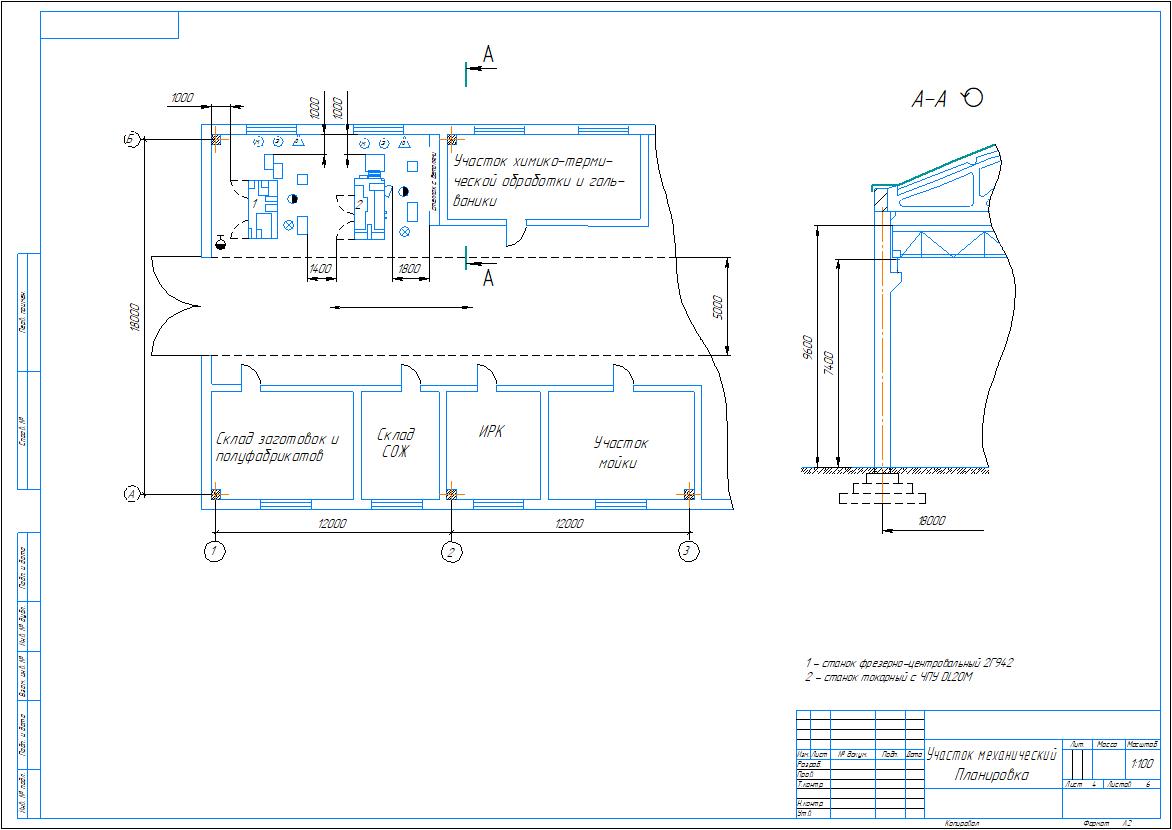Click the ИРК room label
Screen dimensions: 1172x830
[x=490, y=432]
